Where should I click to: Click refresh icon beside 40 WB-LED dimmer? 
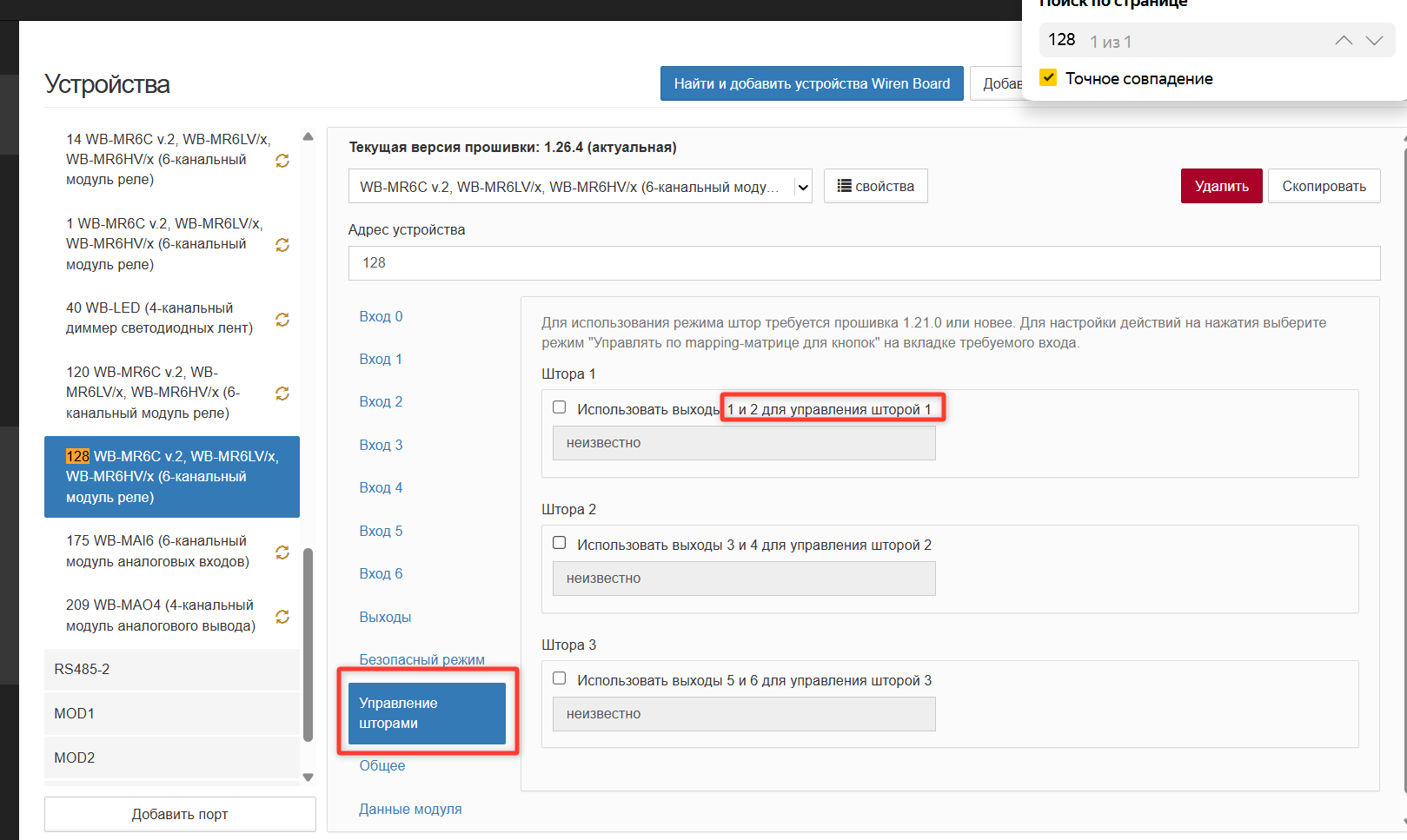(282, 320)
